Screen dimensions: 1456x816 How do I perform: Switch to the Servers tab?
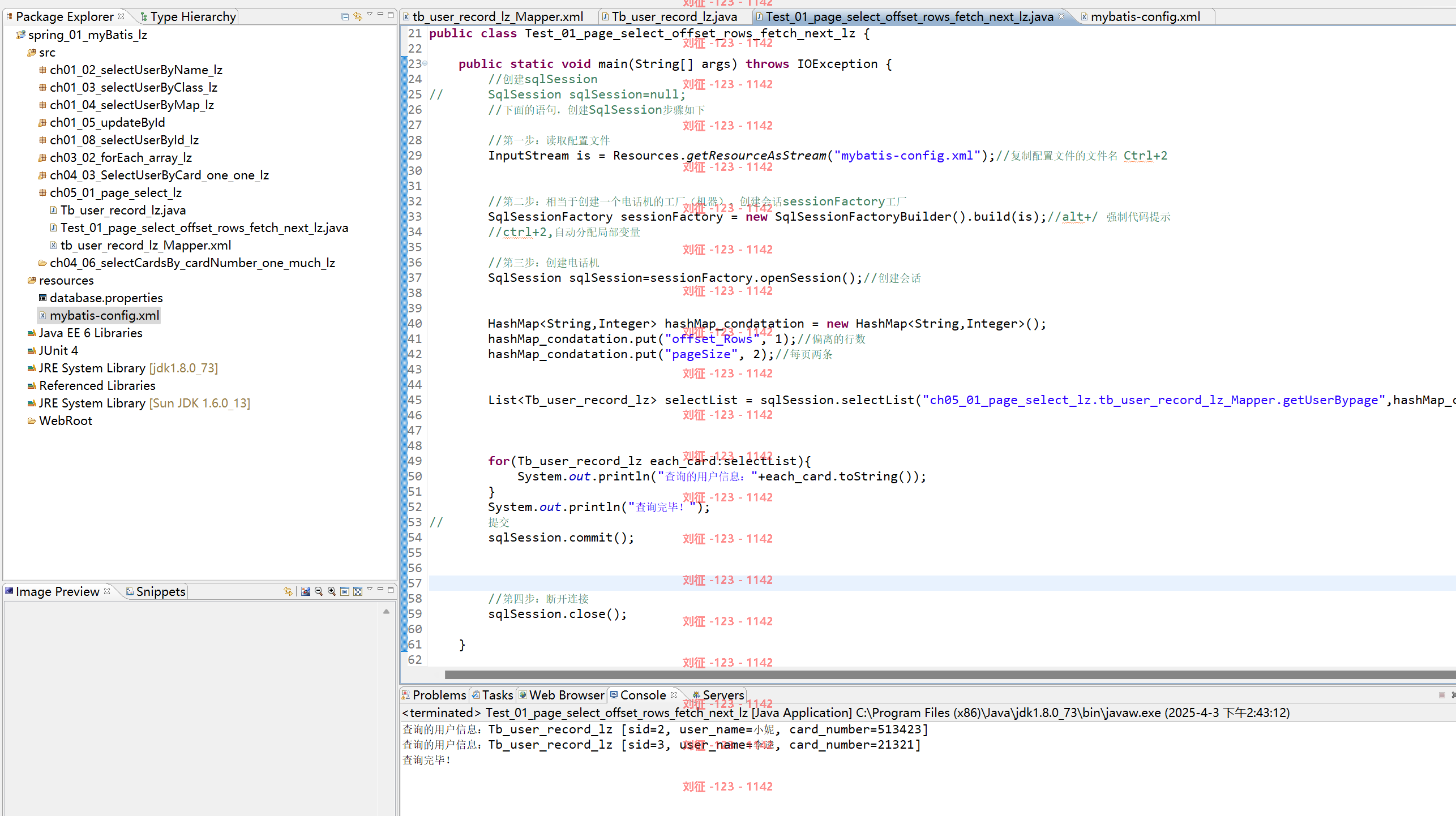(718, 695)
